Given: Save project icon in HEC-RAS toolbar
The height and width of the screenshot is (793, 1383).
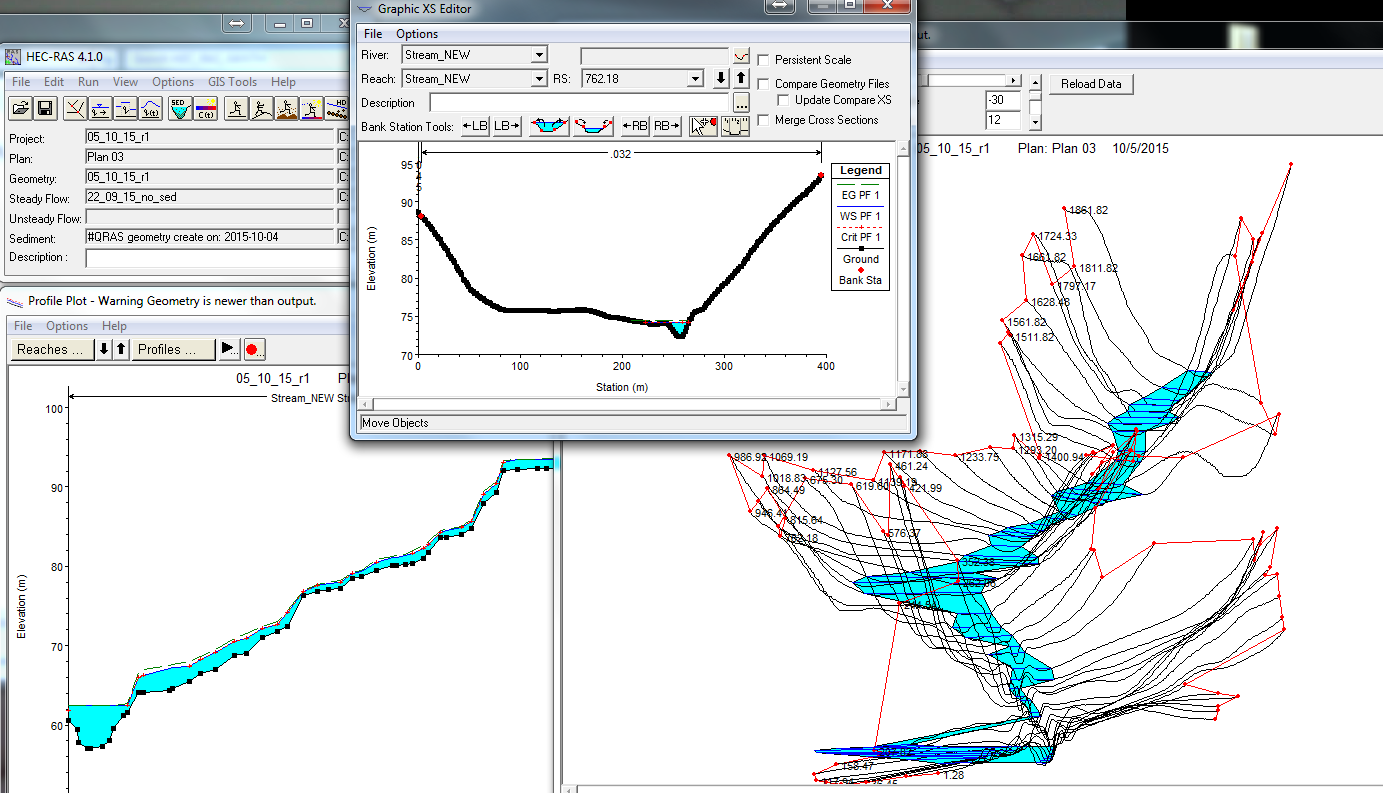Looking at the screenshot, I should pyautogui.click(x=45, y=108).
